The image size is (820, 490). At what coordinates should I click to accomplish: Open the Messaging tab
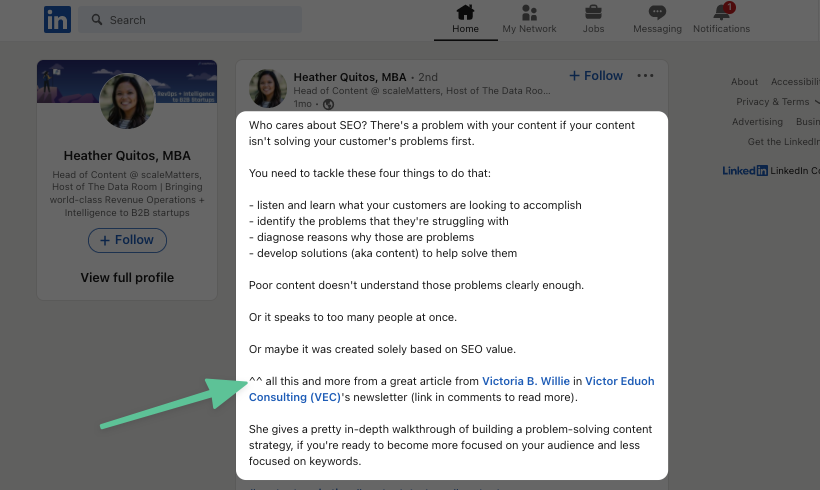tap(657, 20)
